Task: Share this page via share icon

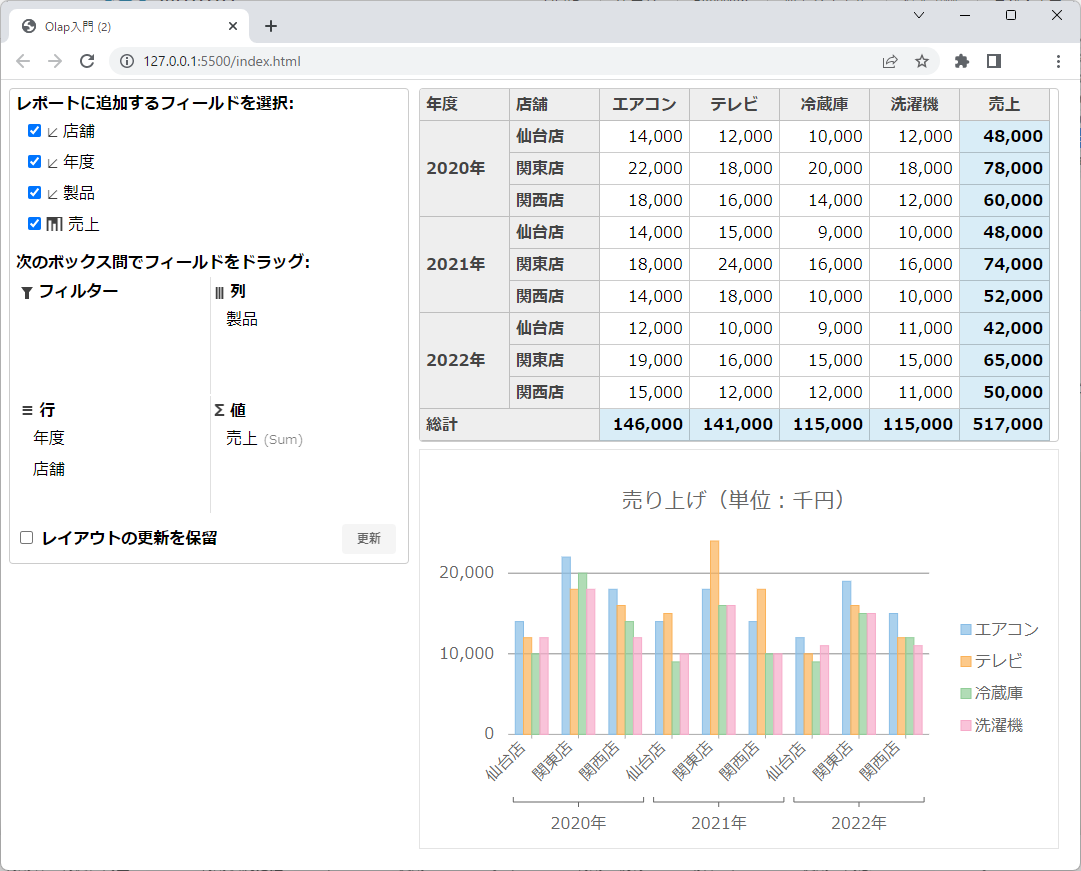Action: pyautogui.click(x=890, y=61)
